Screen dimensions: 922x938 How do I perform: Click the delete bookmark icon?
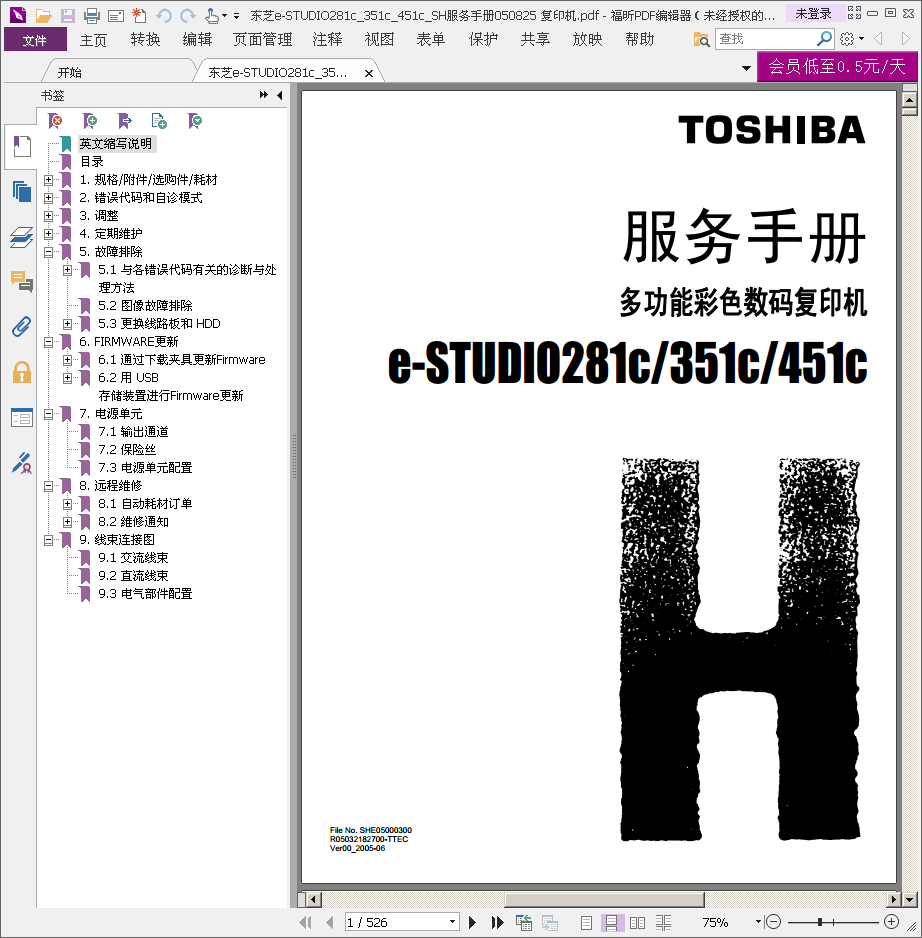tap(55, 121)
